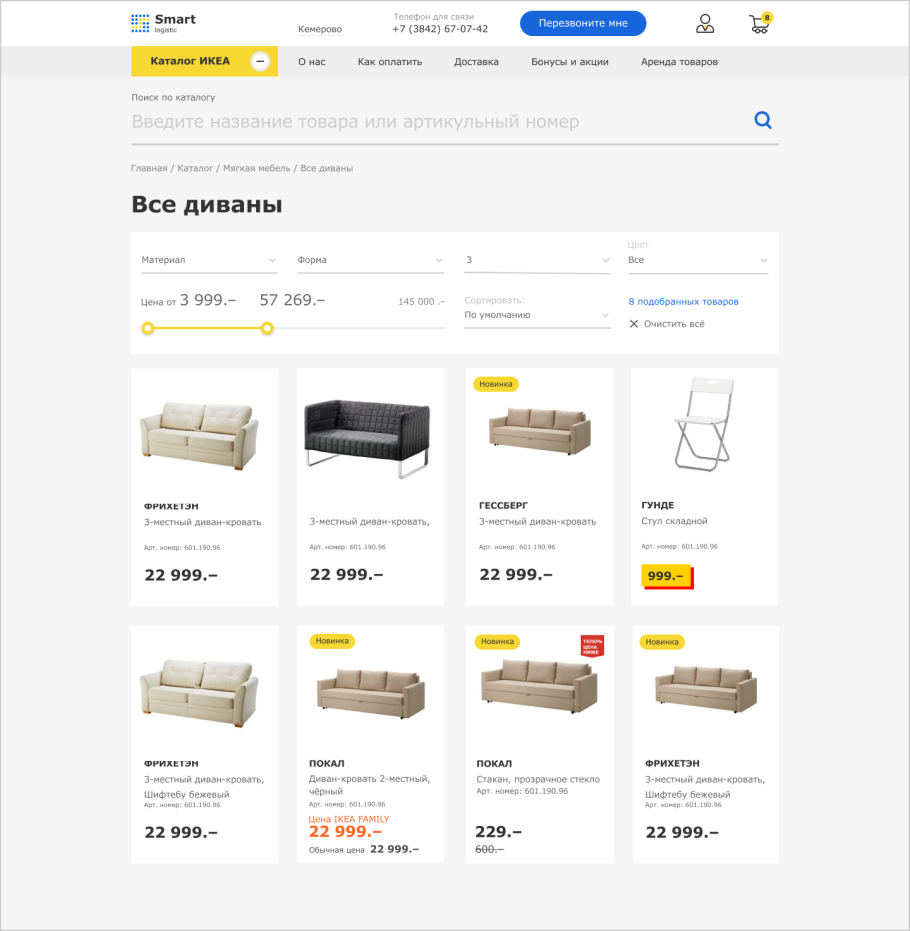
Task: Open the shopping cart icon
Action: pyautogui.click(x=760, y=23)
